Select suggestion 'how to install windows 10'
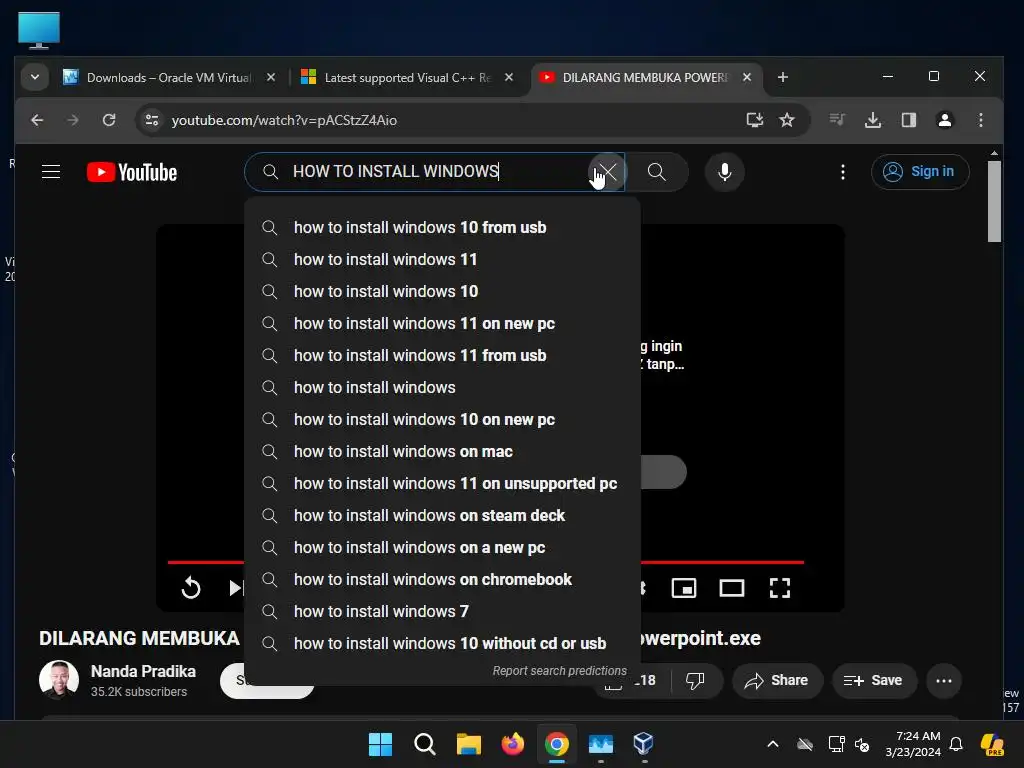The width and height of the screenshot is (1024, 768). (x=442, y=291)
